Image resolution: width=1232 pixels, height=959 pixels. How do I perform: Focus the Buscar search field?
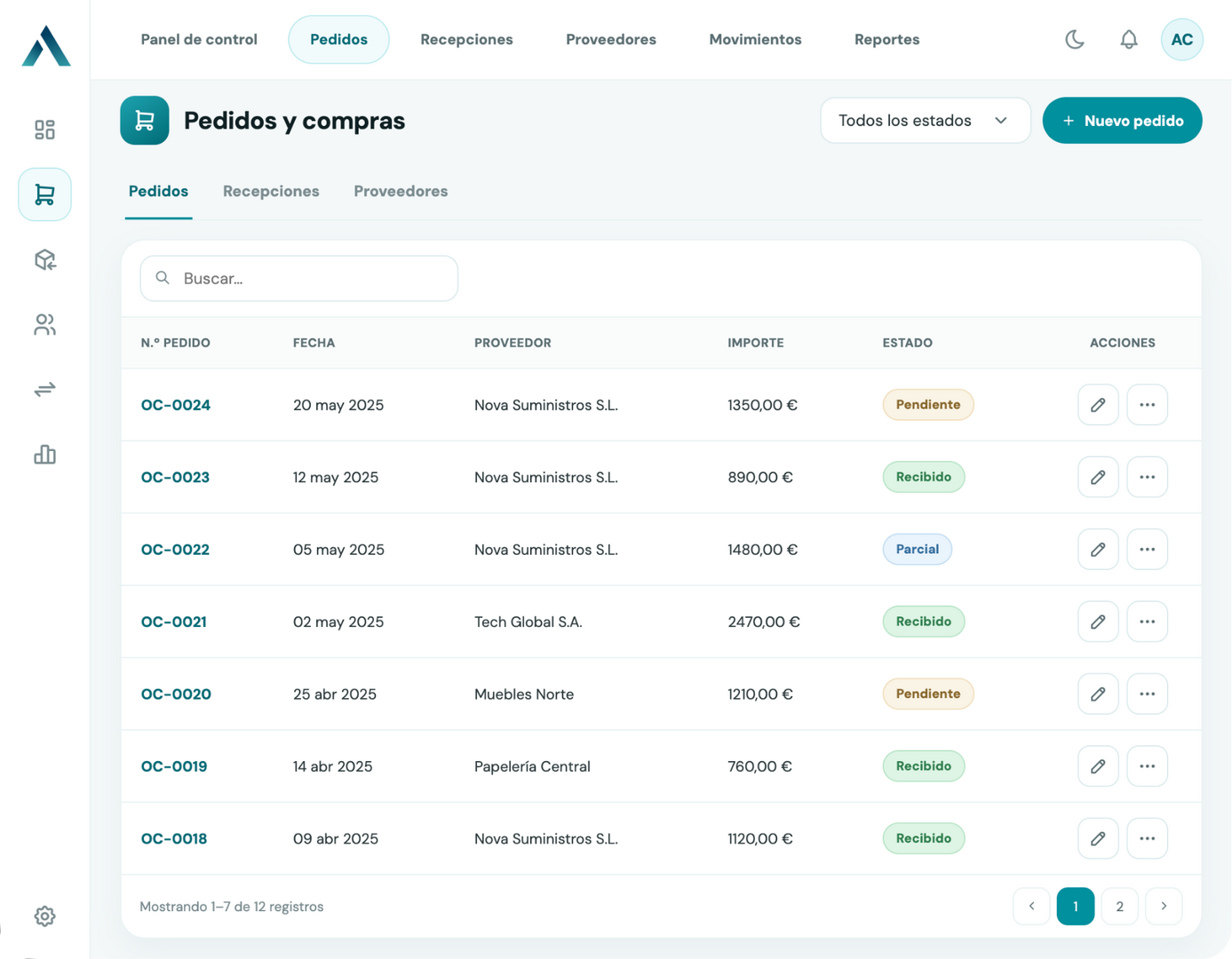click(299, 279)
